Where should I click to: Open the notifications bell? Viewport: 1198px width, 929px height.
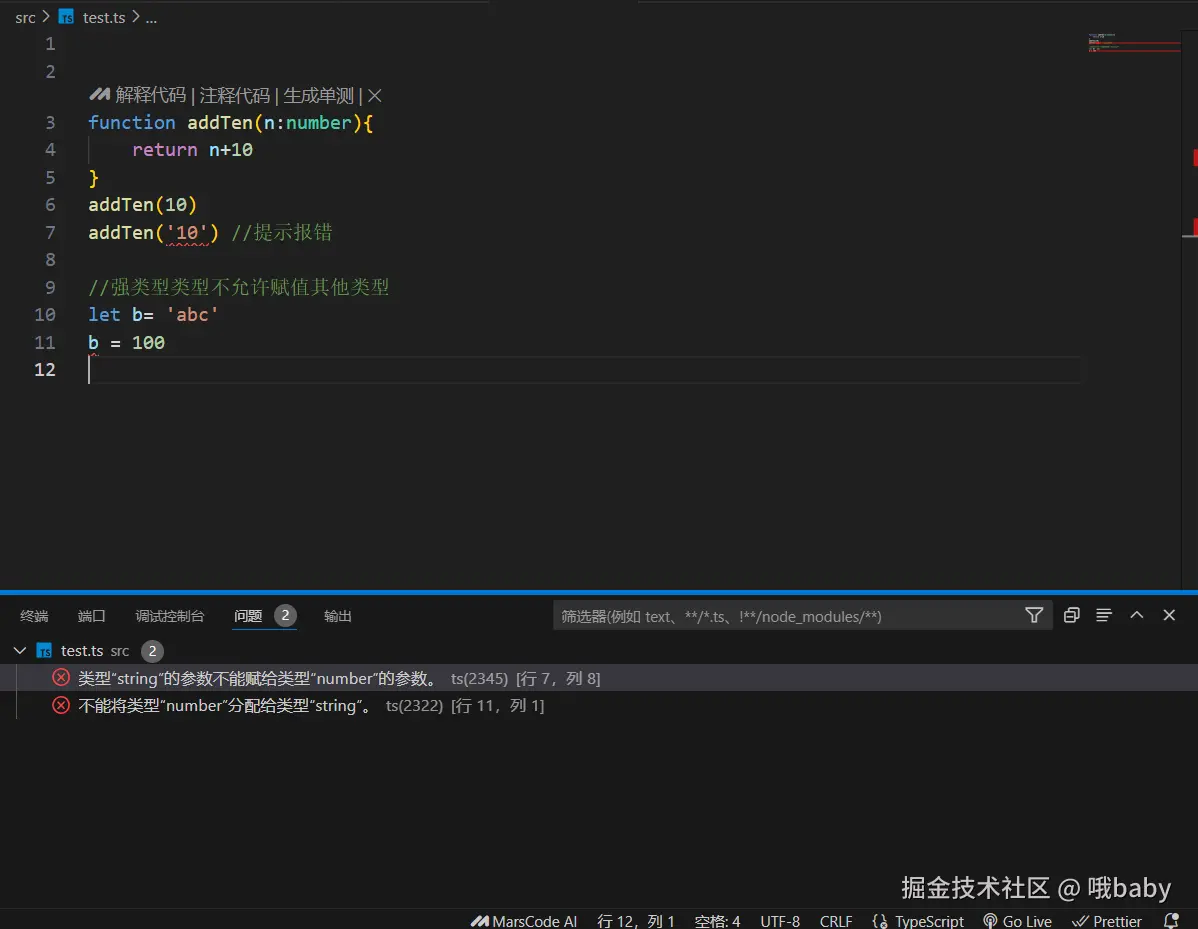(x=1171, y=921)
